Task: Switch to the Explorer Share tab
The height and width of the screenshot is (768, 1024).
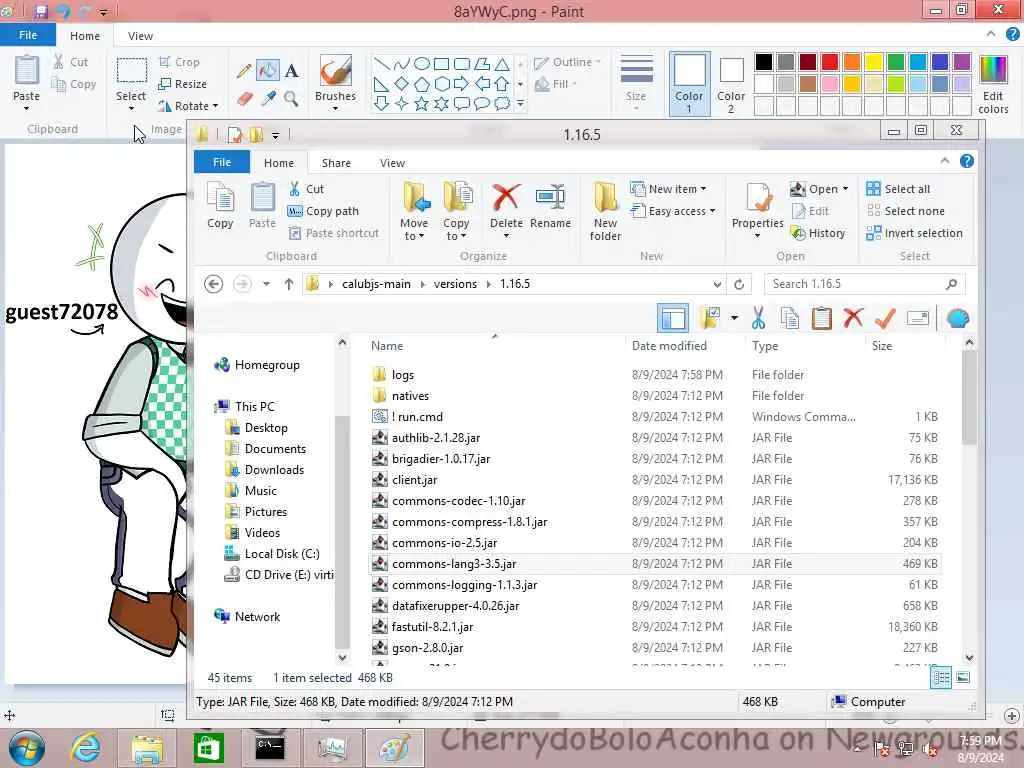Action: [336, 163]
